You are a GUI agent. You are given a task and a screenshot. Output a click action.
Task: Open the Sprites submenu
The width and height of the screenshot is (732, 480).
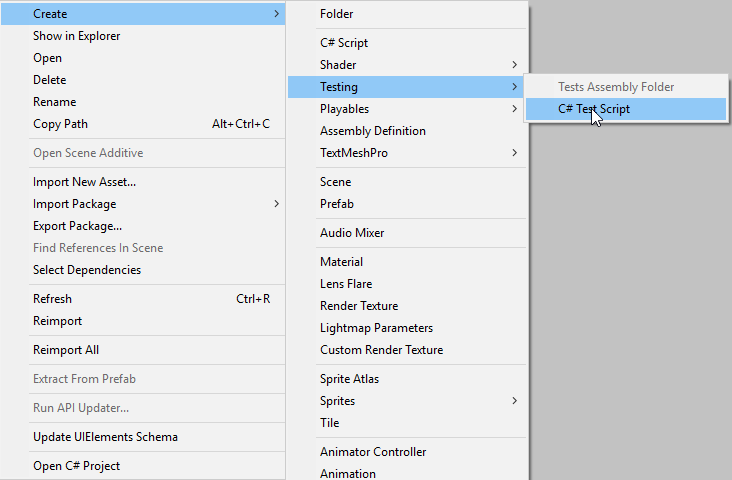click(x=407, y=401)
